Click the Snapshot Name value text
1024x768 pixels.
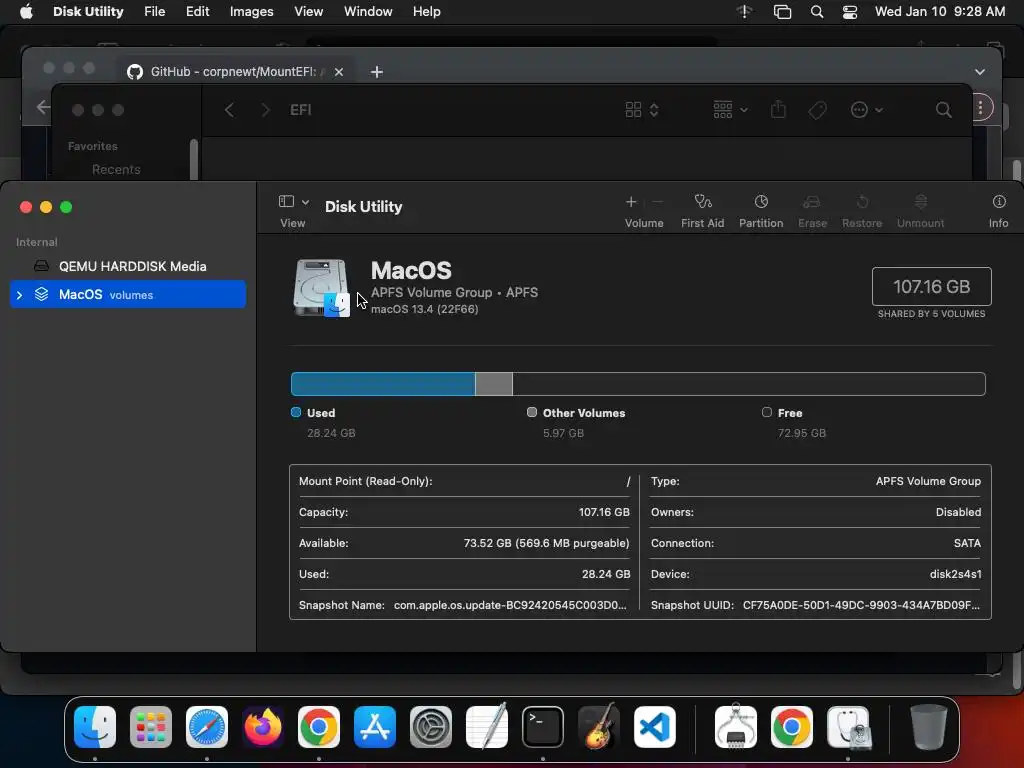point(510,605)
